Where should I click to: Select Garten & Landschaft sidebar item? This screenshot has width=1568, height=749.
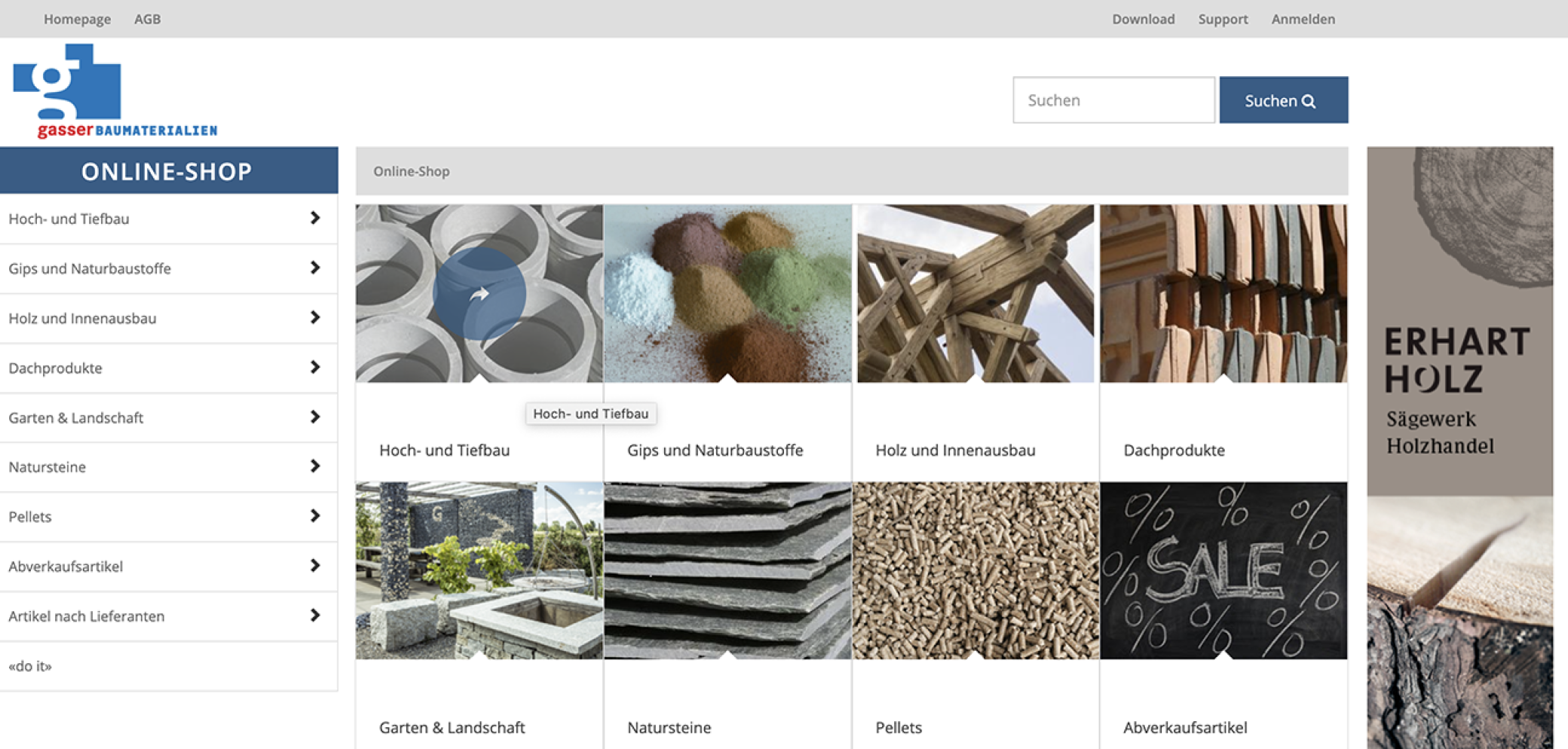point(76,417)
